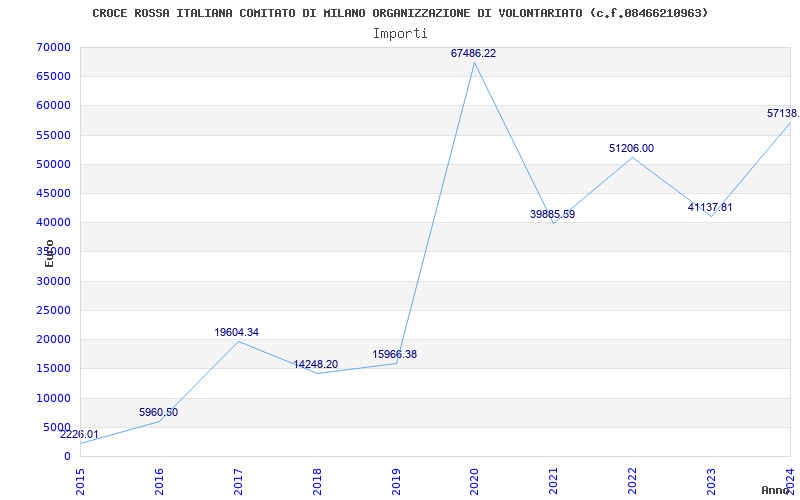800x500 pixels.
Task: Click the 2017 x-axis label
Action: 238,482
